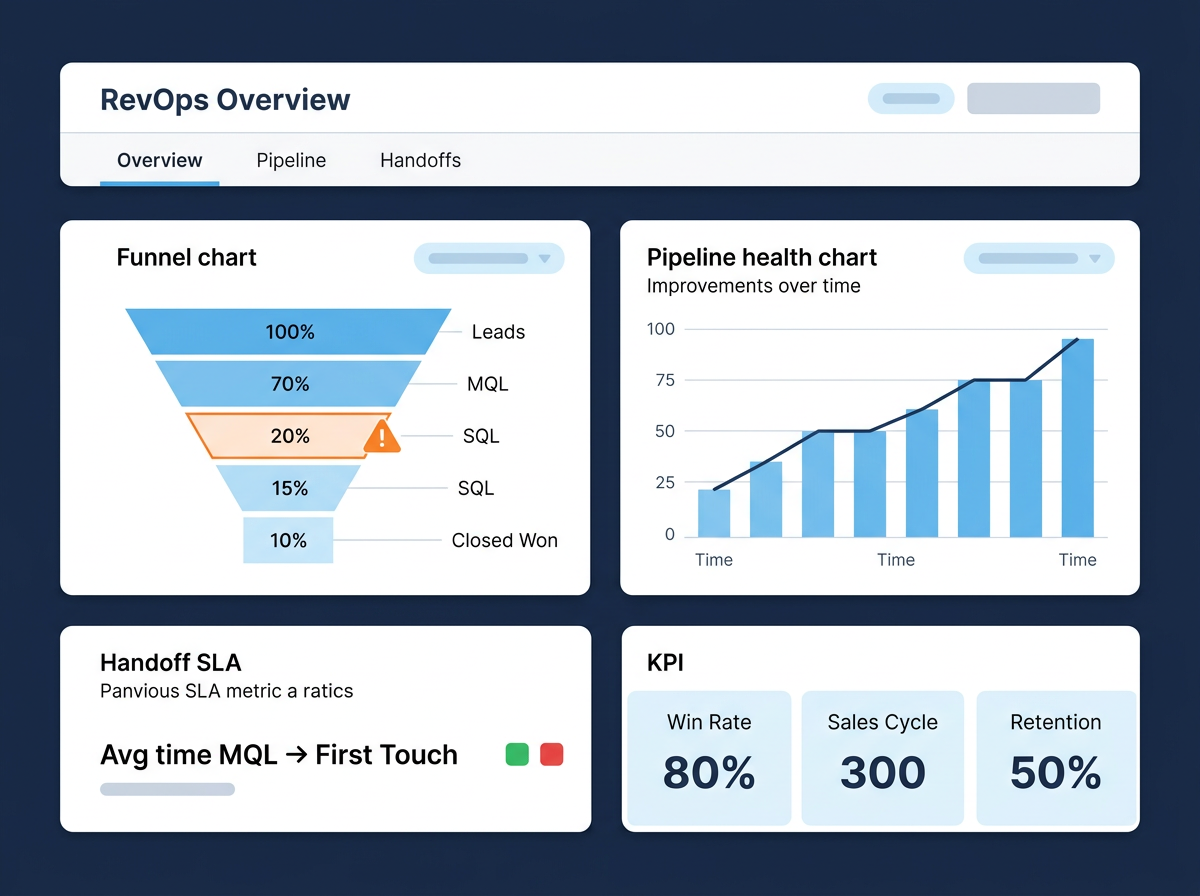Select the 15% funnel segment
Image resolution: width=1200 pixels, height=896 pixels.
point(289,488)
